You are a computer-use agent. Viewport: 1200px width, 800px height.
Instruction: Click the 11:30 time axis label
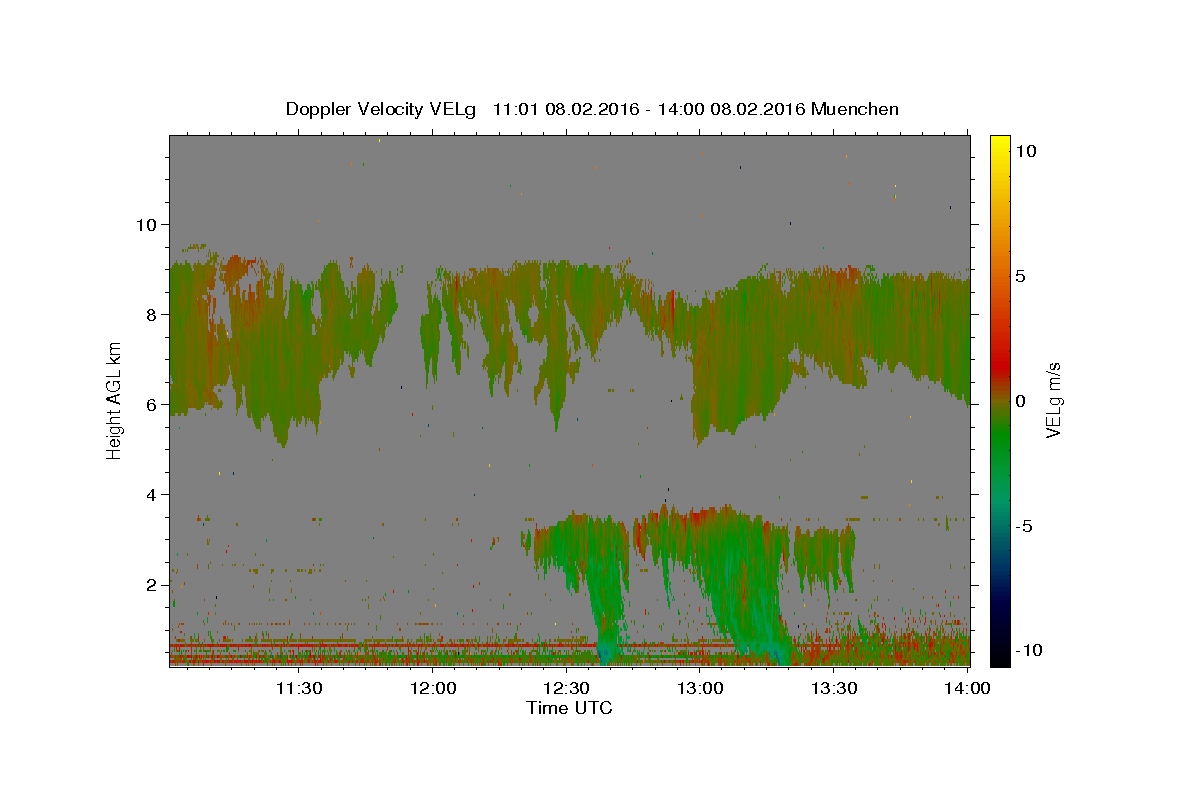(x=298, y=688)
